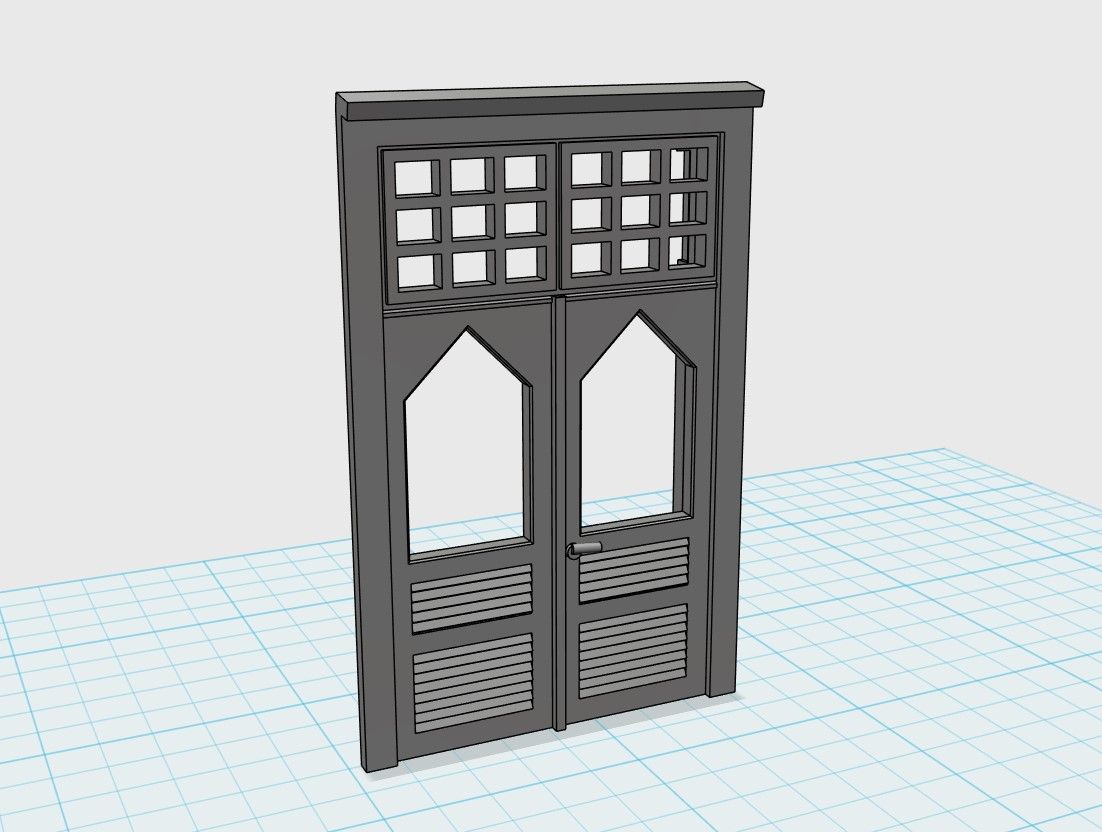Screen dimensions: 1102x832
Task: Click the left door's lower louvered vent panel
Action: point(472,685)
